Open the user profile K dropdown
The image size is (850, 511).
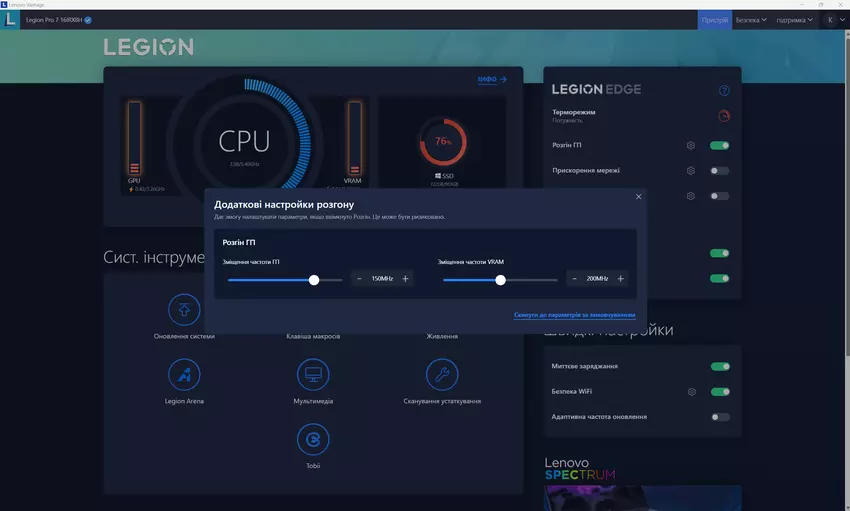point(832,20)
